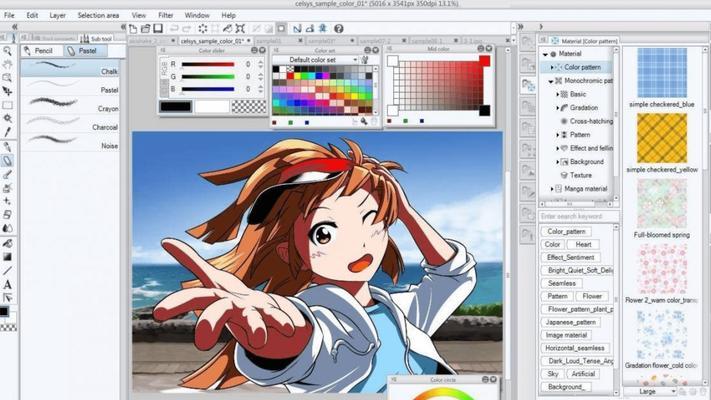
Task: Toggle the Seamless tag filter
Action: 562,283
